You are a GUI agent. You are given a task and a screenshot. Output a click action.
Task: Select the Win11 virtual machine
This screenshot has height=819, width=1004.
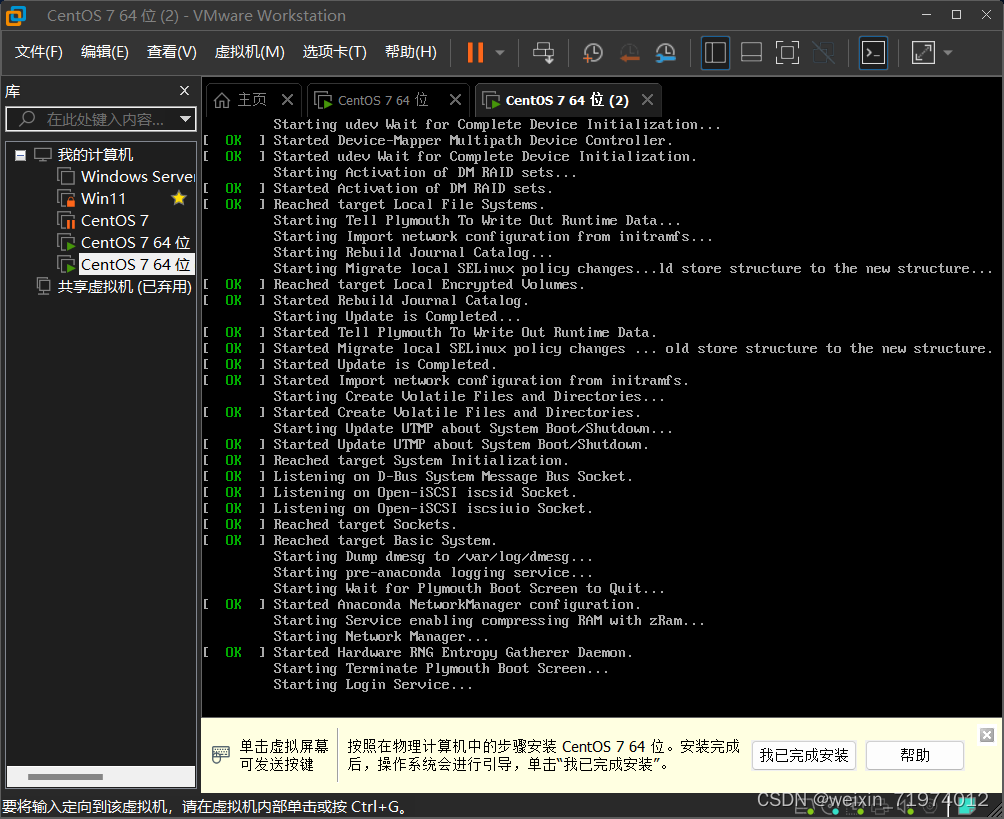(x=103, y=199)
